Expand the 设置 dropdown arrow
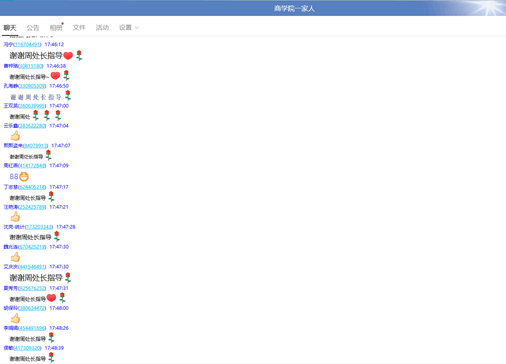This screenshot has width=506, height=364. pos(137,28)
